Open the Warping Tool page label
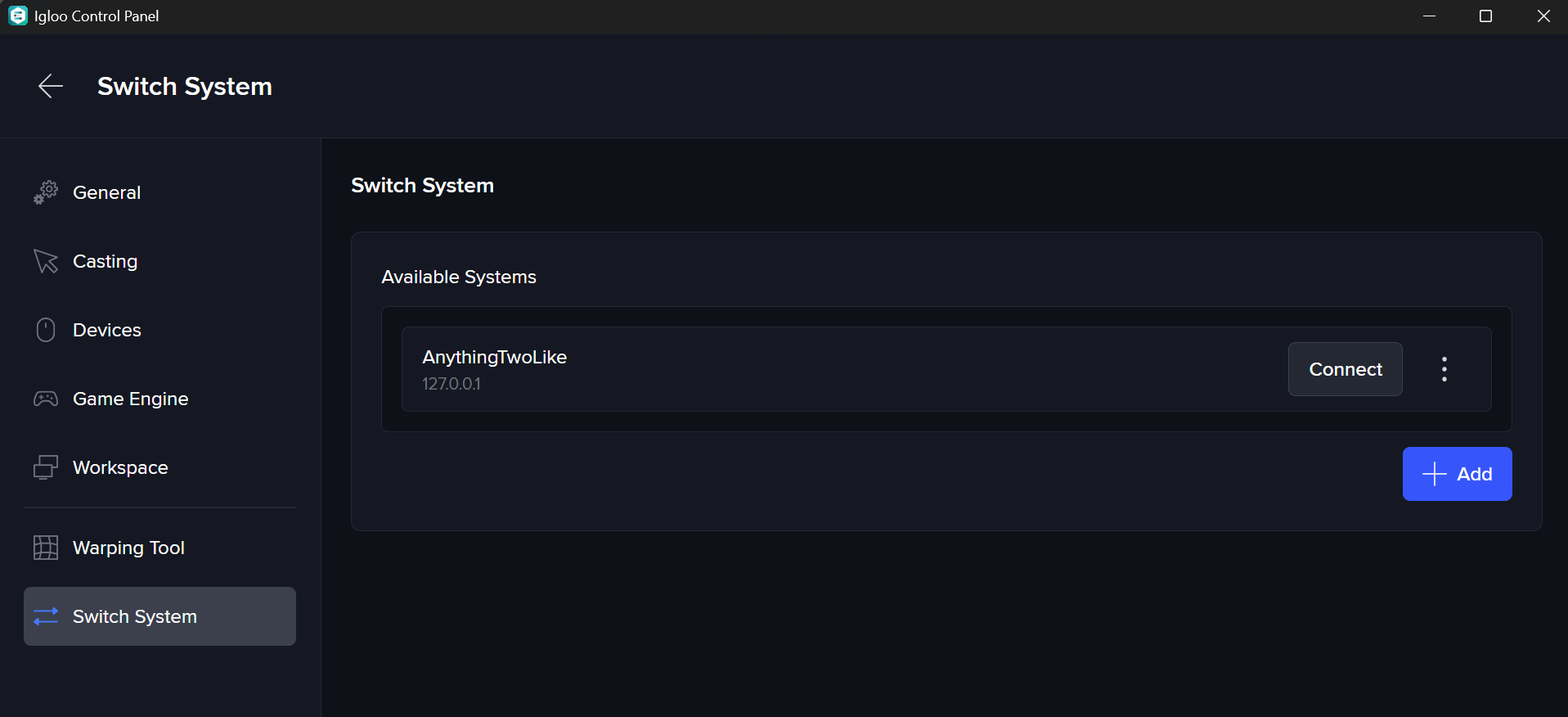This screenshot has height=717, width=1568. coord(128,548)
